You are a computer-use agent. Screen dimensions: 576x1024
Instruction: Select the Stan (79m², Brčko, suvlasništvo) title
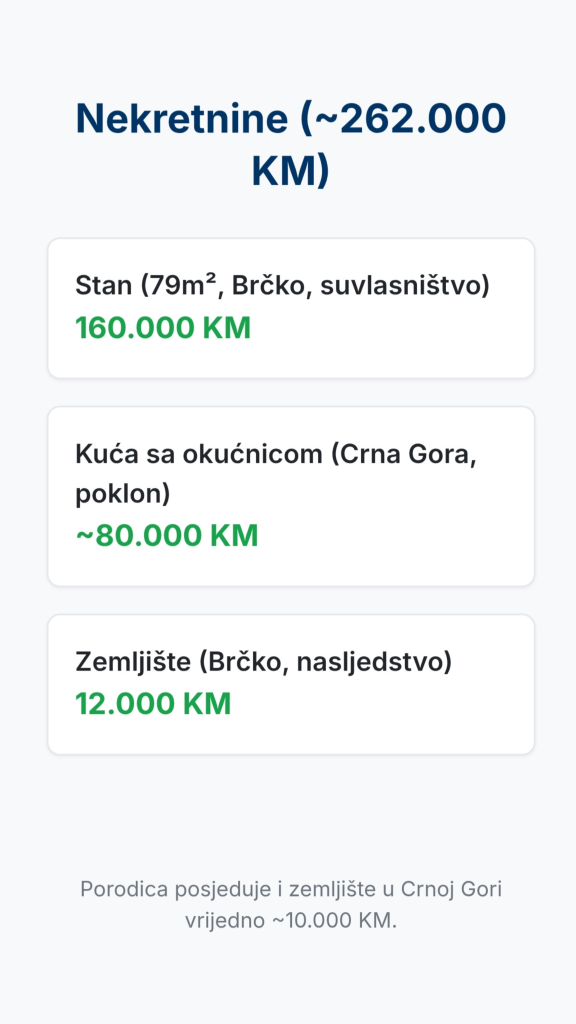(282, 286)
